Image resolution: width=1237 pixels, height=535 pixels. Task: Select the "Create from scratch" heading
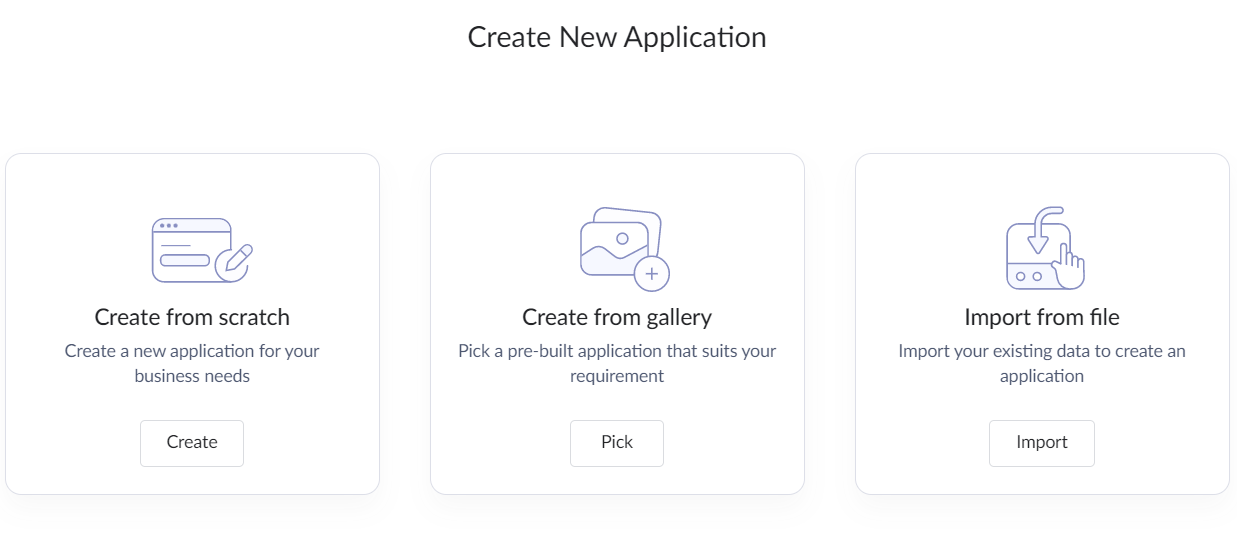tap(192, 317)
